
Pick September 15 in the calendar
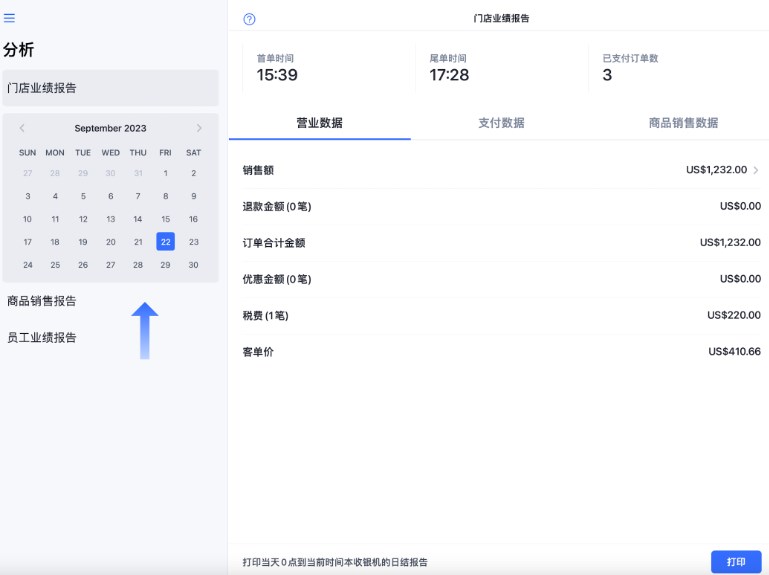tap(165, 219)
